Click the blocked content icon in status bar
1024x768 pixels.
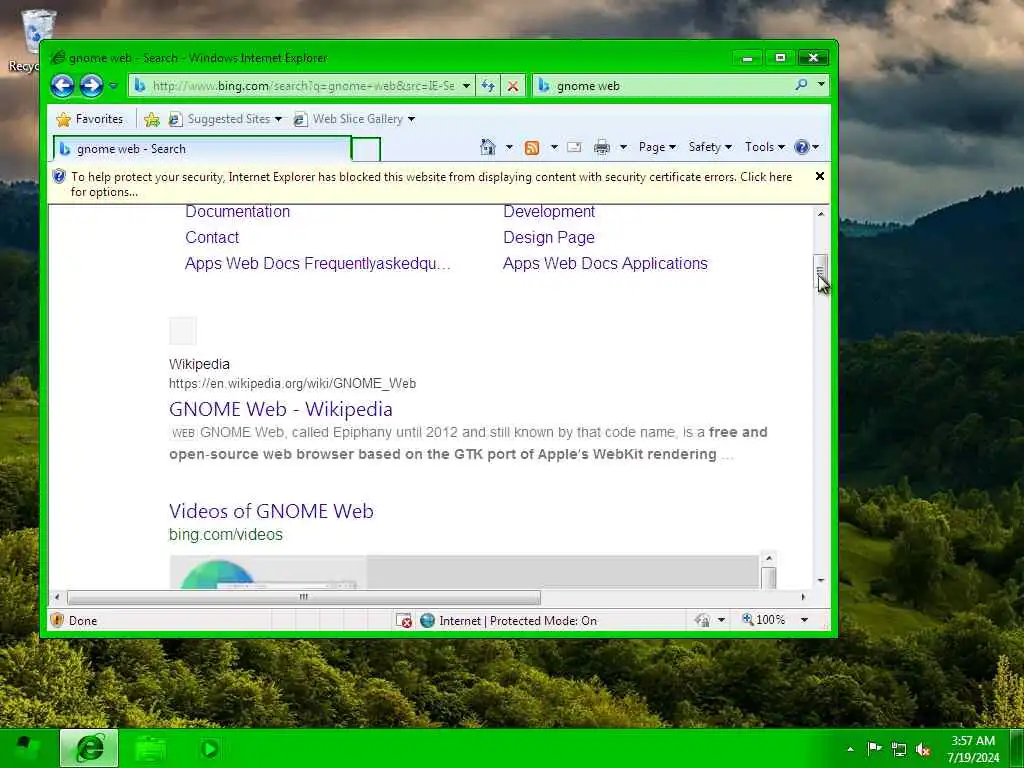(x=404, y=620)
